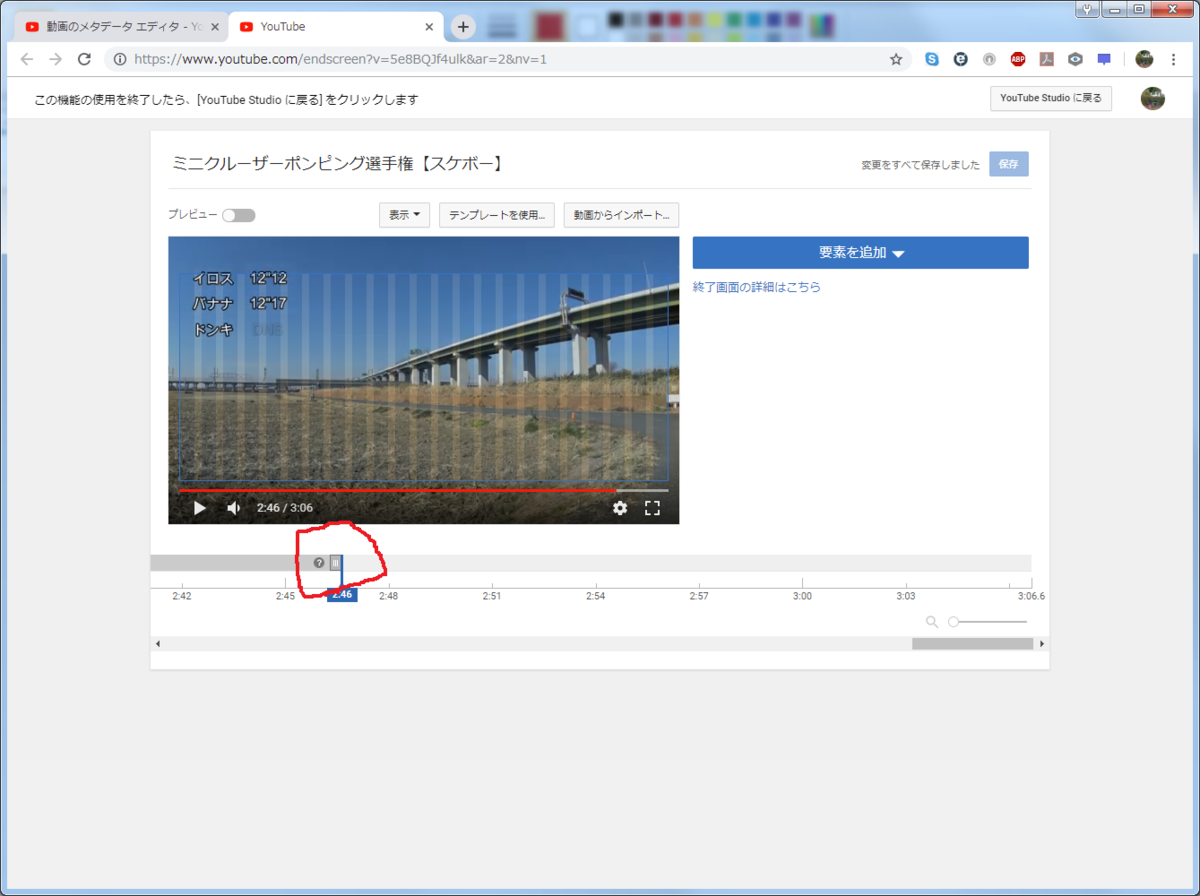Screen dimensions: 1200x896
Task: Open the account avatar in YouTube header
Action: [x=1153, y=98]
